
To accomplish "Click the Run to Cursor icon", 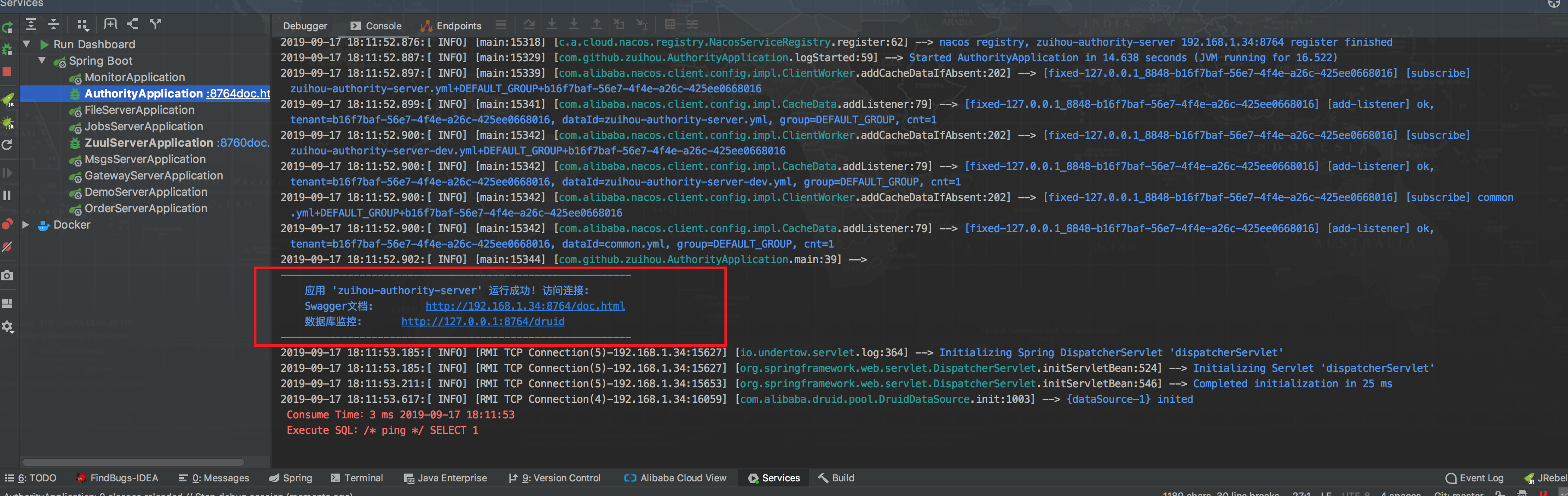I will pos(642,25).
